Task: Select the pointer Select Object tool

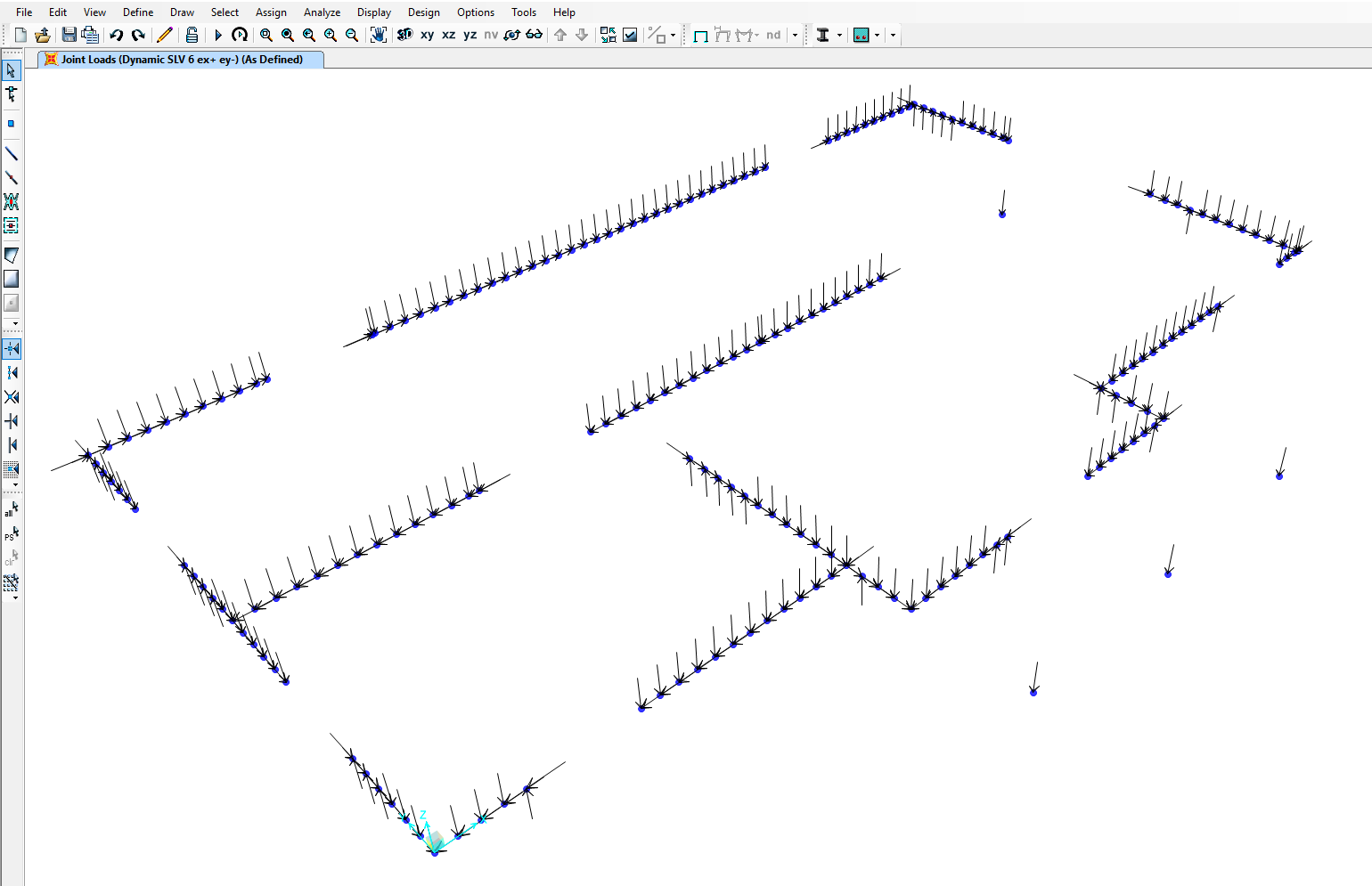Action: pos(12,69)
